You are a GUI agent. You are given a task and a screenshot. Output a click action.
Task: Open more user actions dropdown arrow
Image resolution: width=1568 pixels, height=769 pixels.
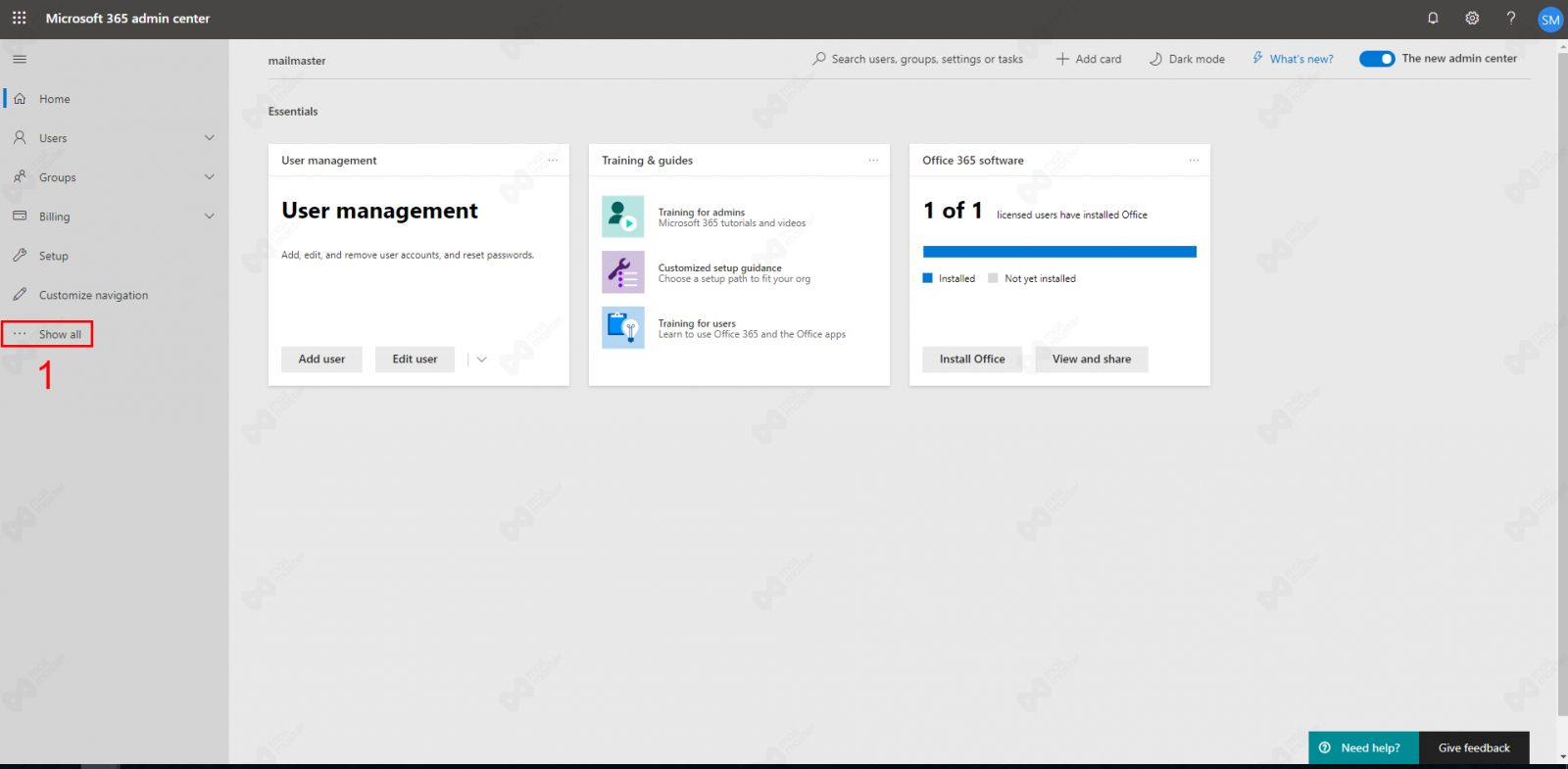(x=481, y=360)
